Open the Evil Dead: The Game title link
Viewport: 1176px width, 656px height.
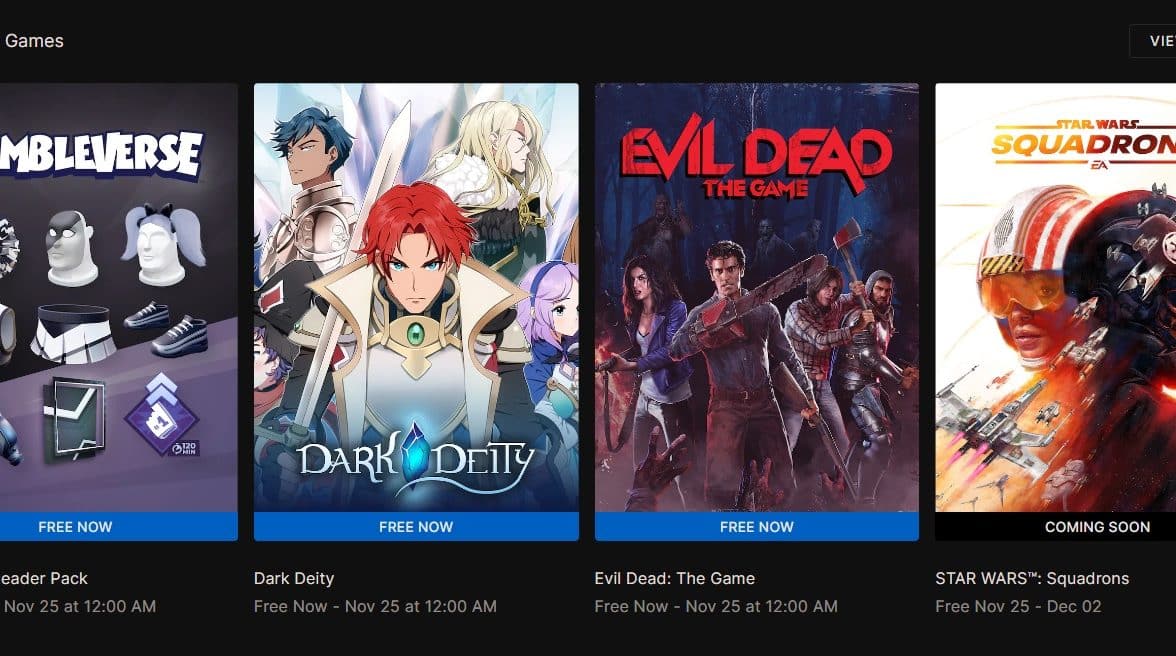[x=674, y=578]
